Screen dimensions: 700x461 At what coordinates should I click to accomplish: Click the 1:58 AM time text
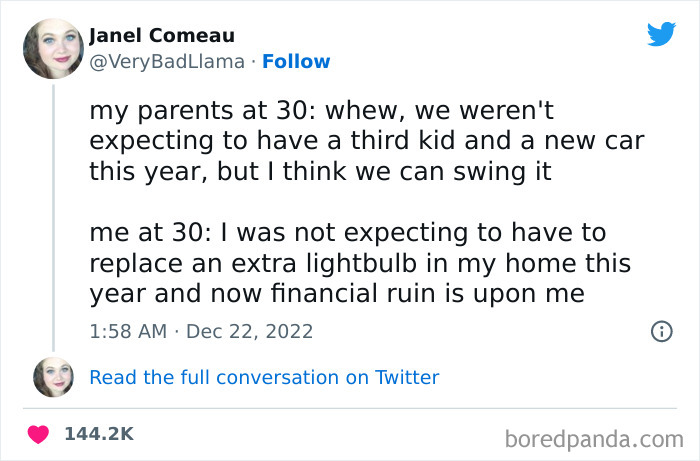pos(127,331)
